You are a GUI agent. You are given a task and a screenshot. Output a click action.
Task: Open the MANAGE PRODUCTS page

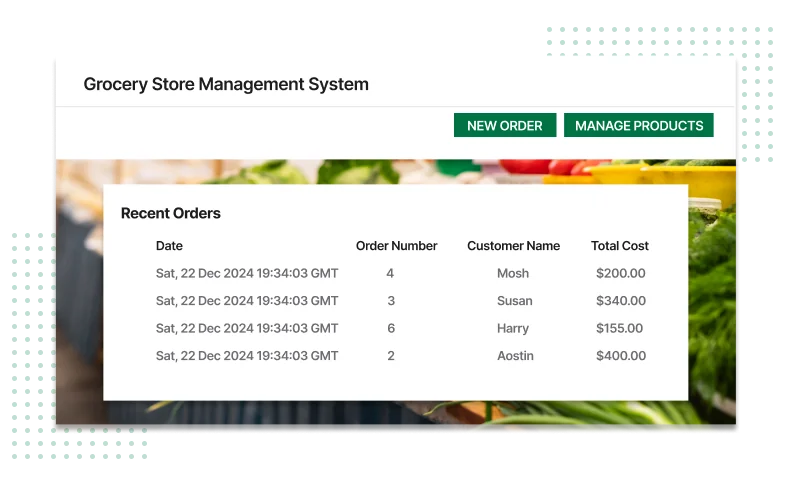coord(638,125)
